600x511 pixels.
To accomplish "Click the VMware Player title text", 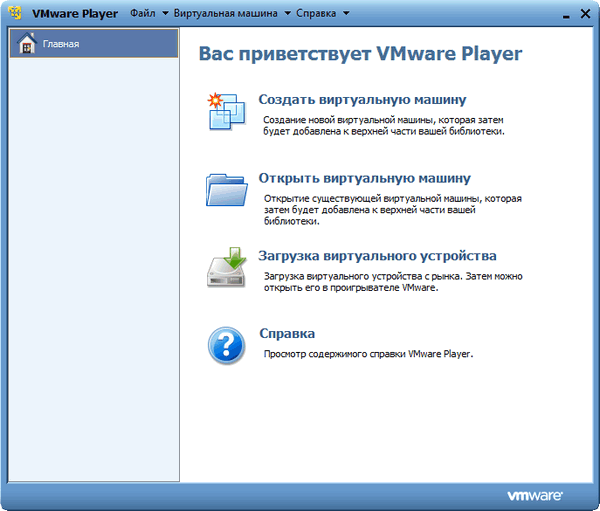I will 75,13.
